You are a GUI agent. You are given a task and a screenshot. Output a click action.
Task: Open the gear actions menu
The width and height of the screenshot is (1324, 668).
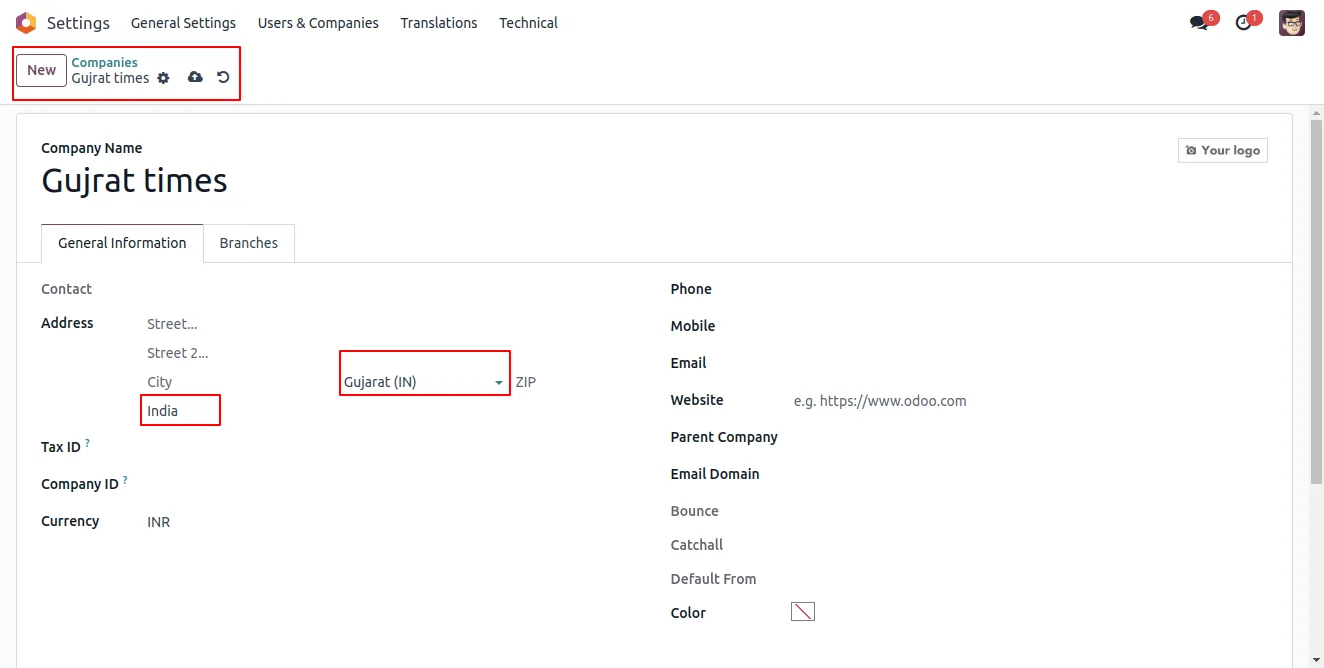(x=164, y=78)
